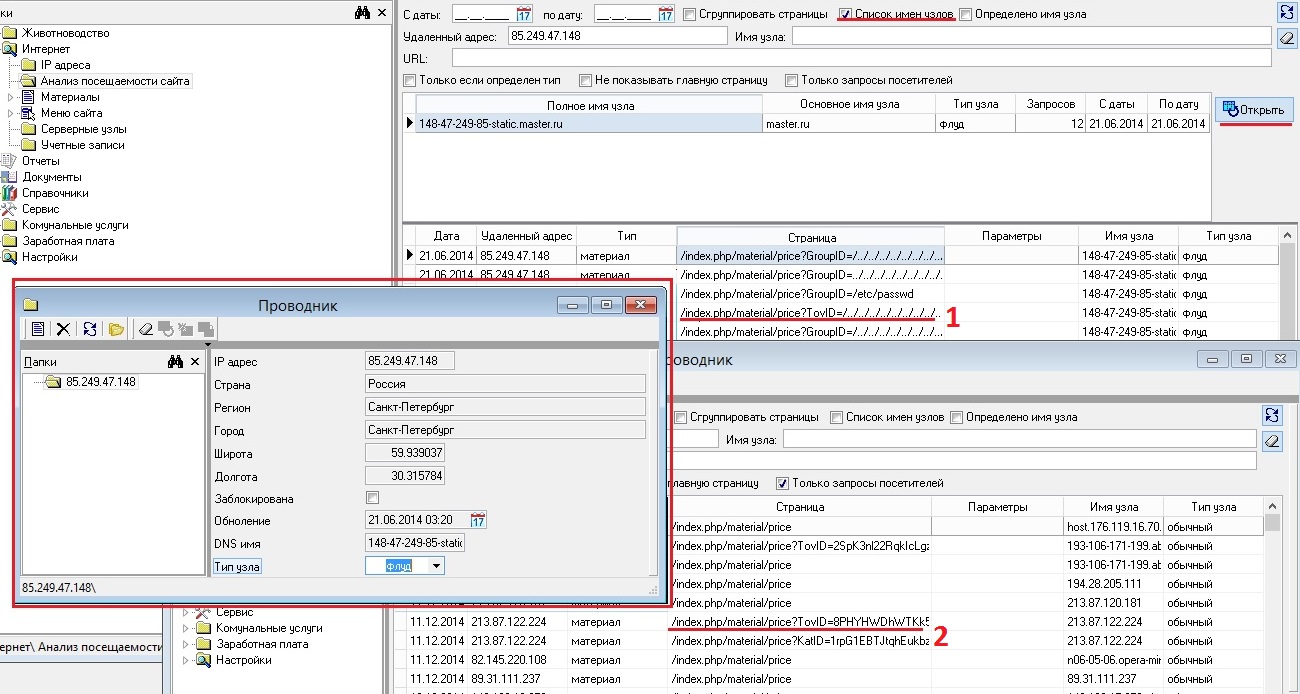This screenshot has height=694, width=1300.
Task: Uncheck the checked 'Только запросы посетителей' in lower window
Action: click(x=783, y=483)
